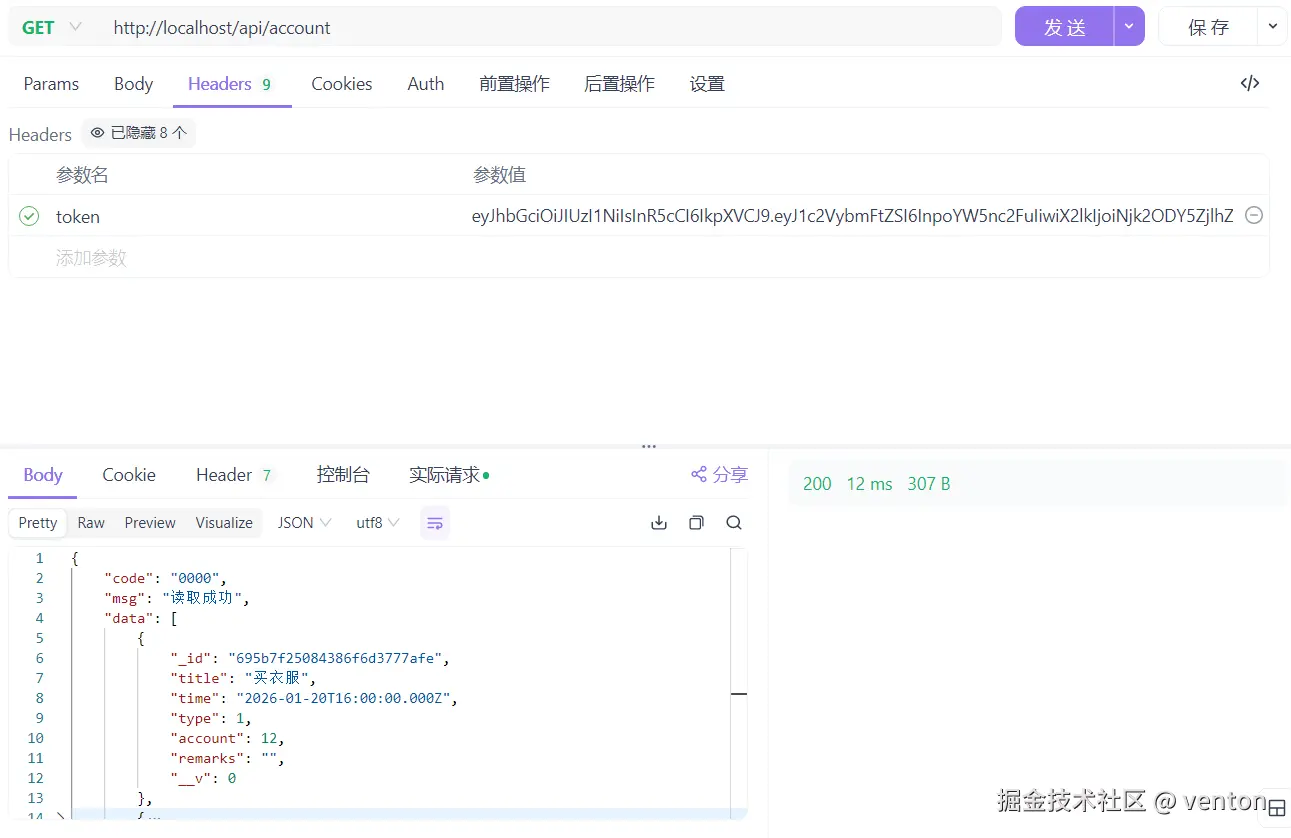Click the request URL input field
Image resolution: width=1291 pixels, height=838 pixels.
[x=550, y=27]
